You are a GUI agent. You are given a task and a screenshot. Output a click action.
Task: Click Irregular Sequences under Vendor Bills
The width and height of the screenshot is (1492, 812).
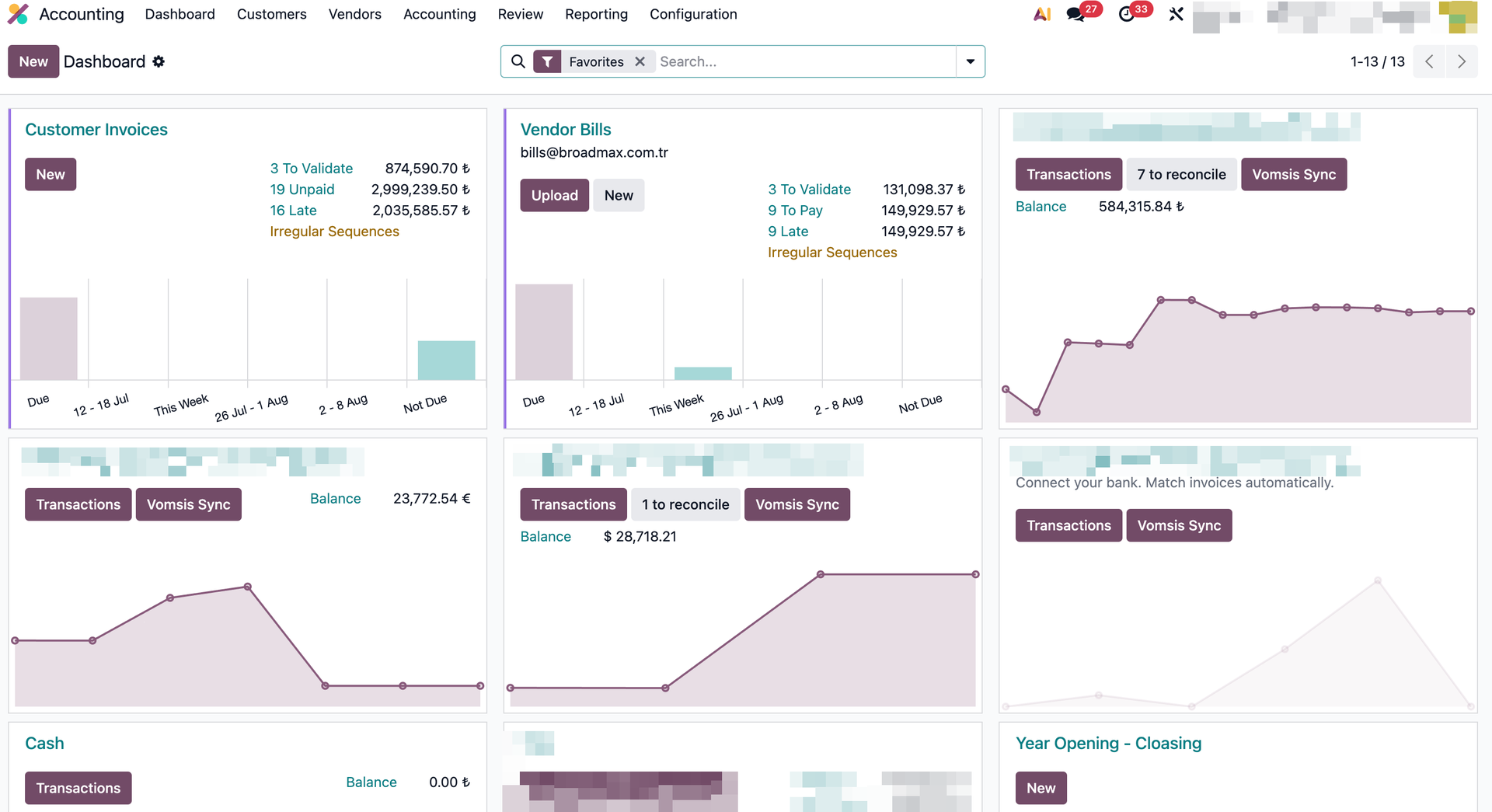(x=831, y=252)
